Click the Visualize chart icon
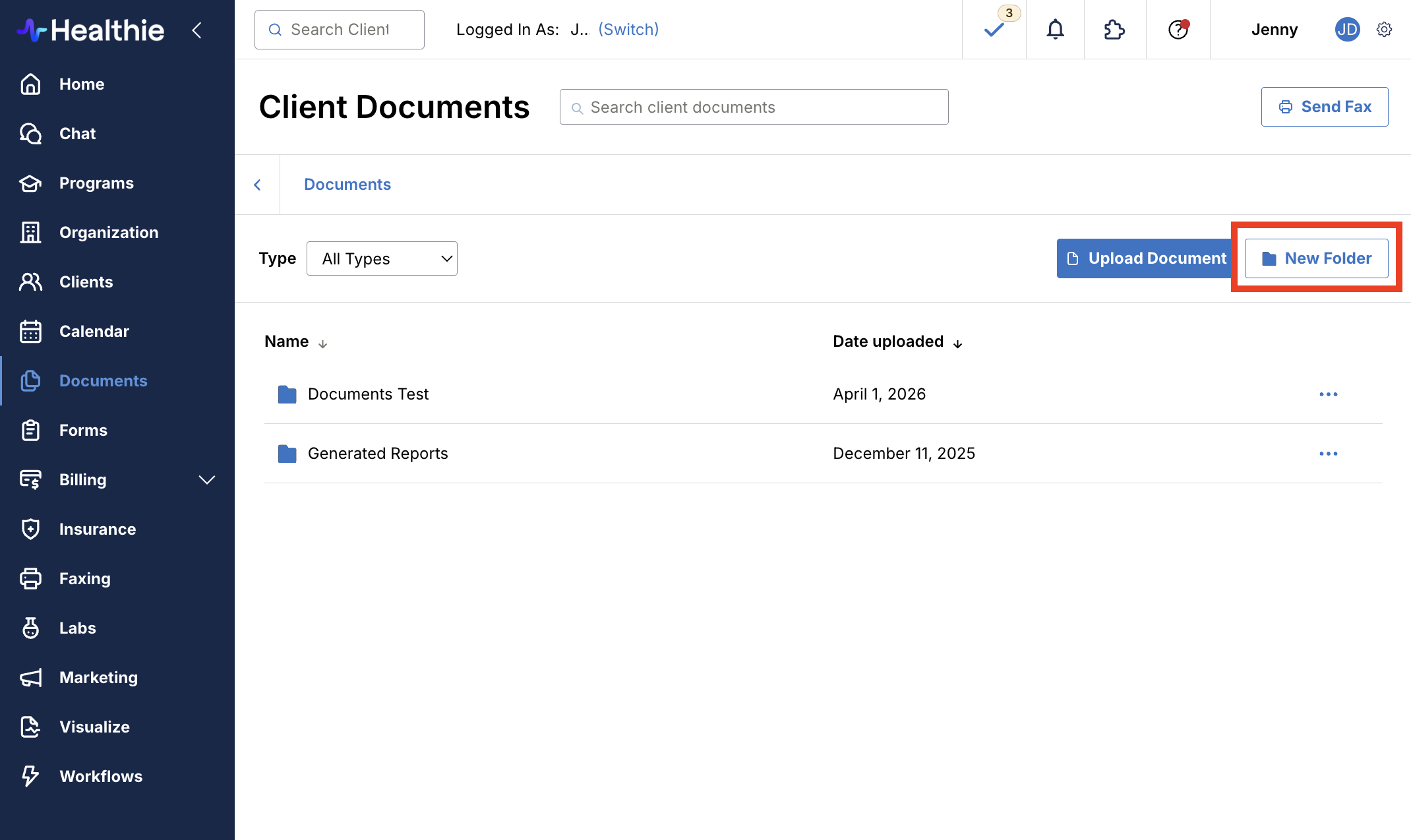 (x=30, y=727)
